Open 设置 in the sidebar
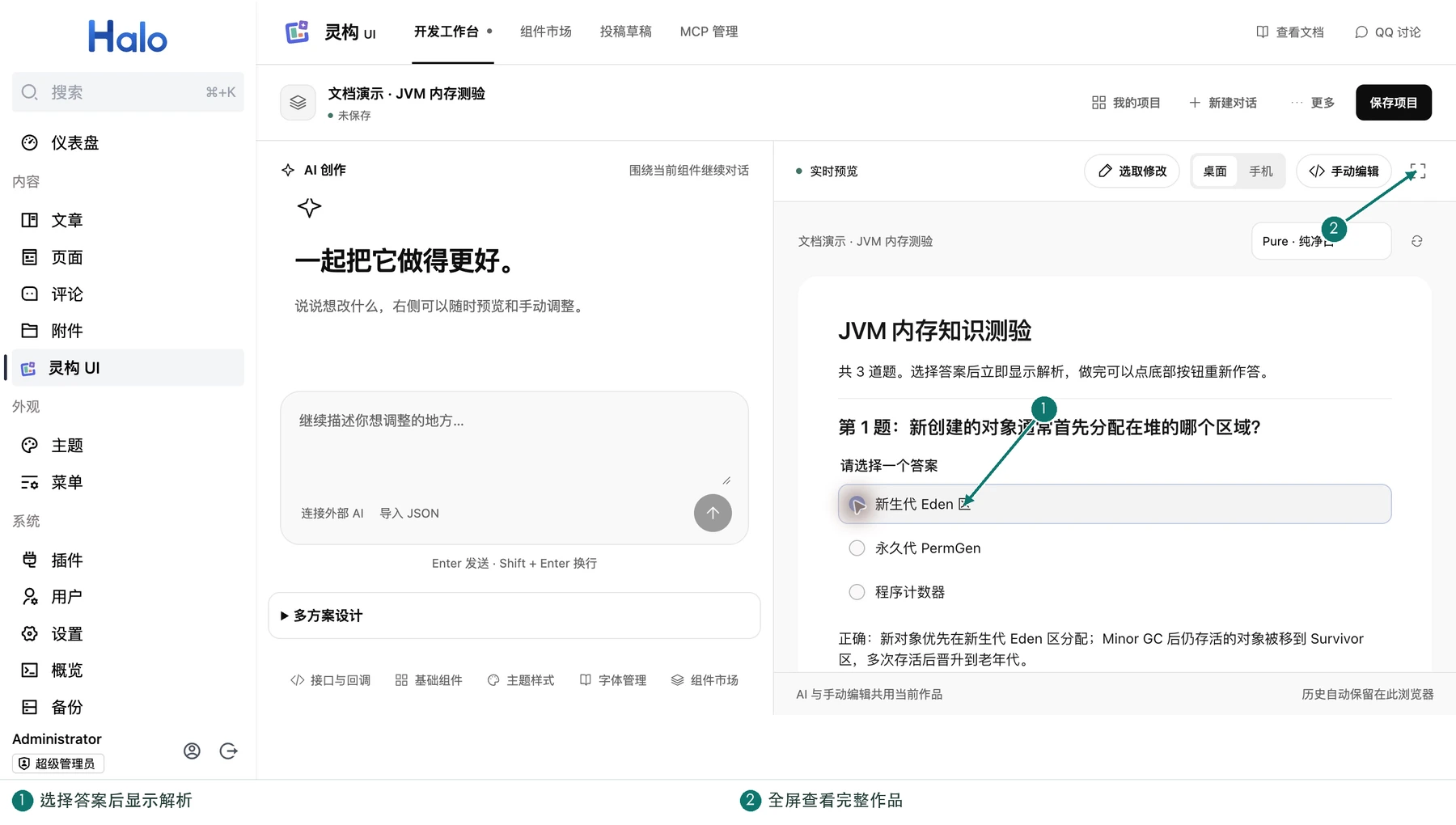Image resolution: width=1456 pixels, height=825 pixels. point(128,633)
